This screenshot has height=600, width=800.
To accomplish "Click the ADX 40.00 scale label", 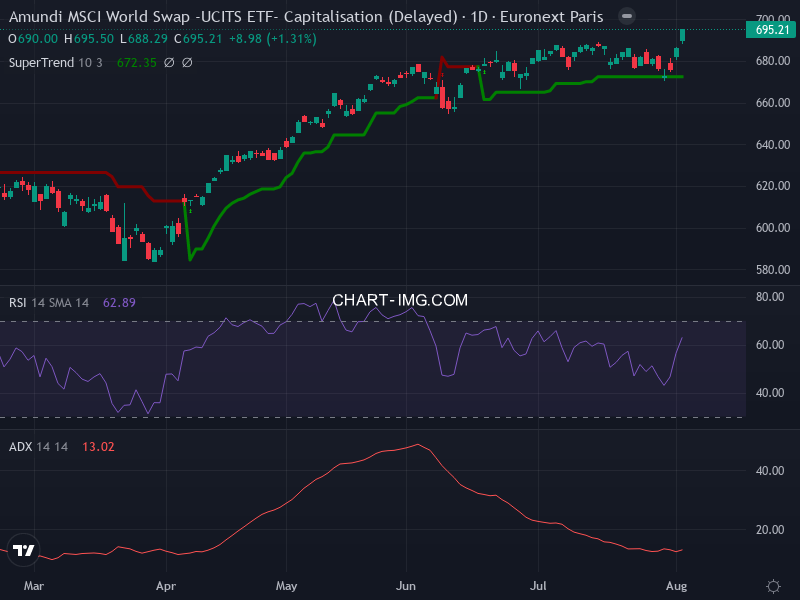I will [x=770, y=470].
